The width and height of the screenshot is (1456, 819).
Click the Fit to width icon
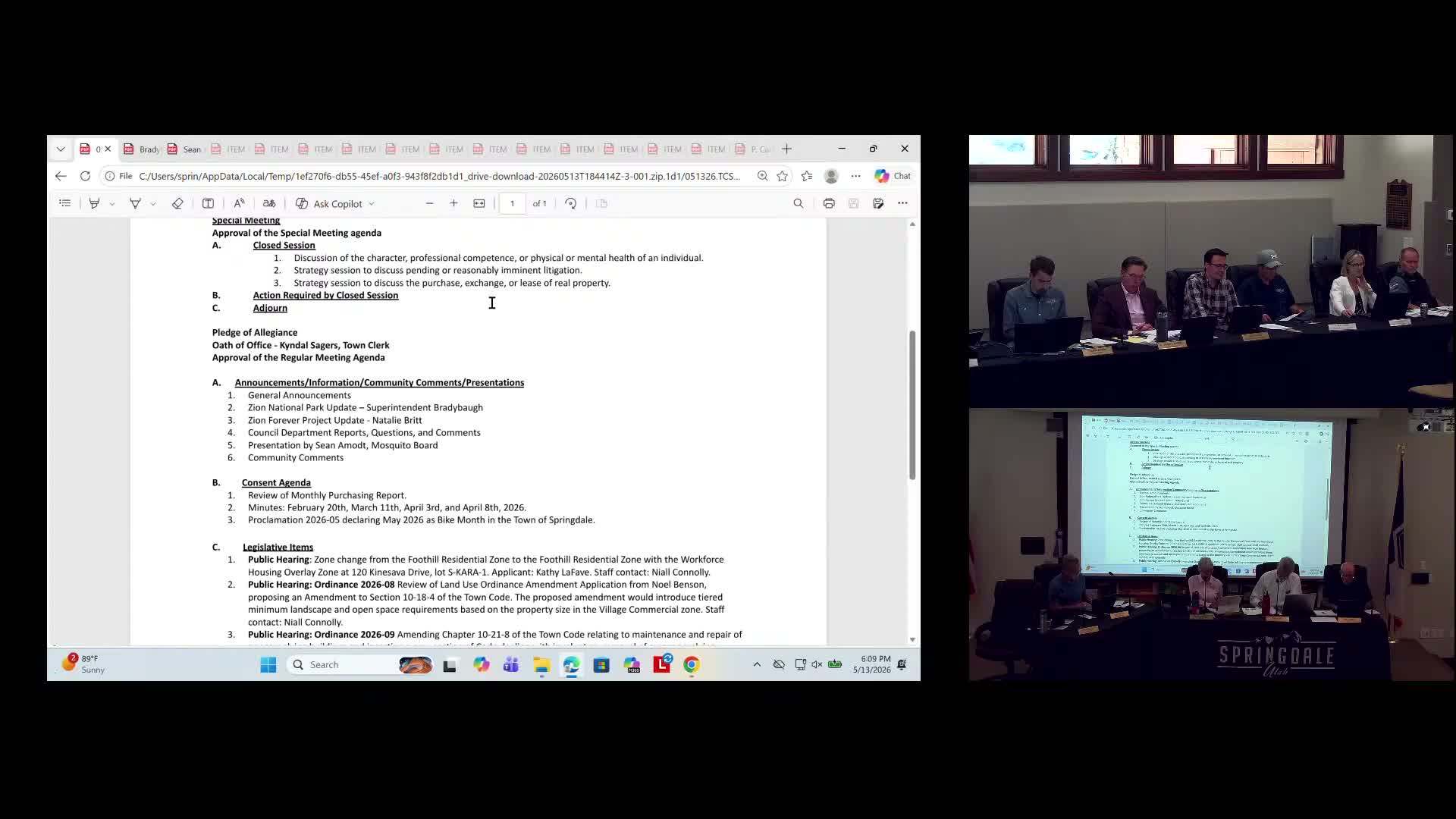coord(479,203)
